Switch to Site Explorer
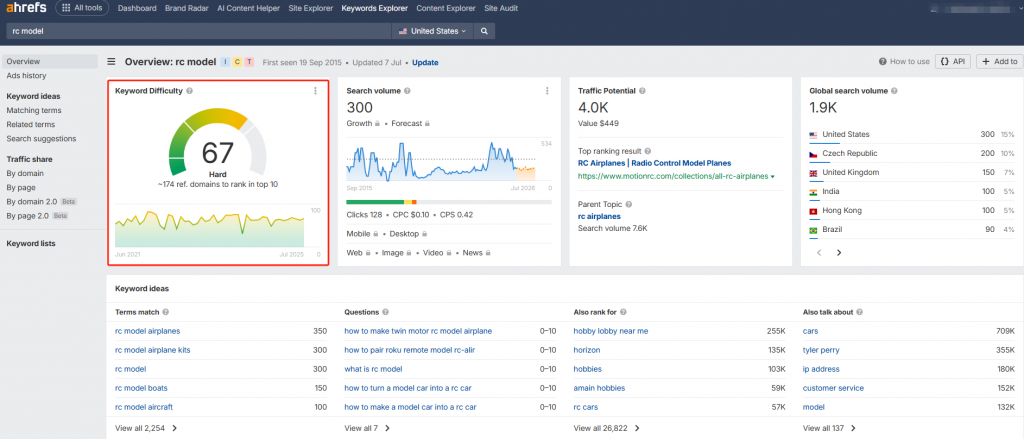The height and width of the screenshot is (439, 1024). pos(311,8)
